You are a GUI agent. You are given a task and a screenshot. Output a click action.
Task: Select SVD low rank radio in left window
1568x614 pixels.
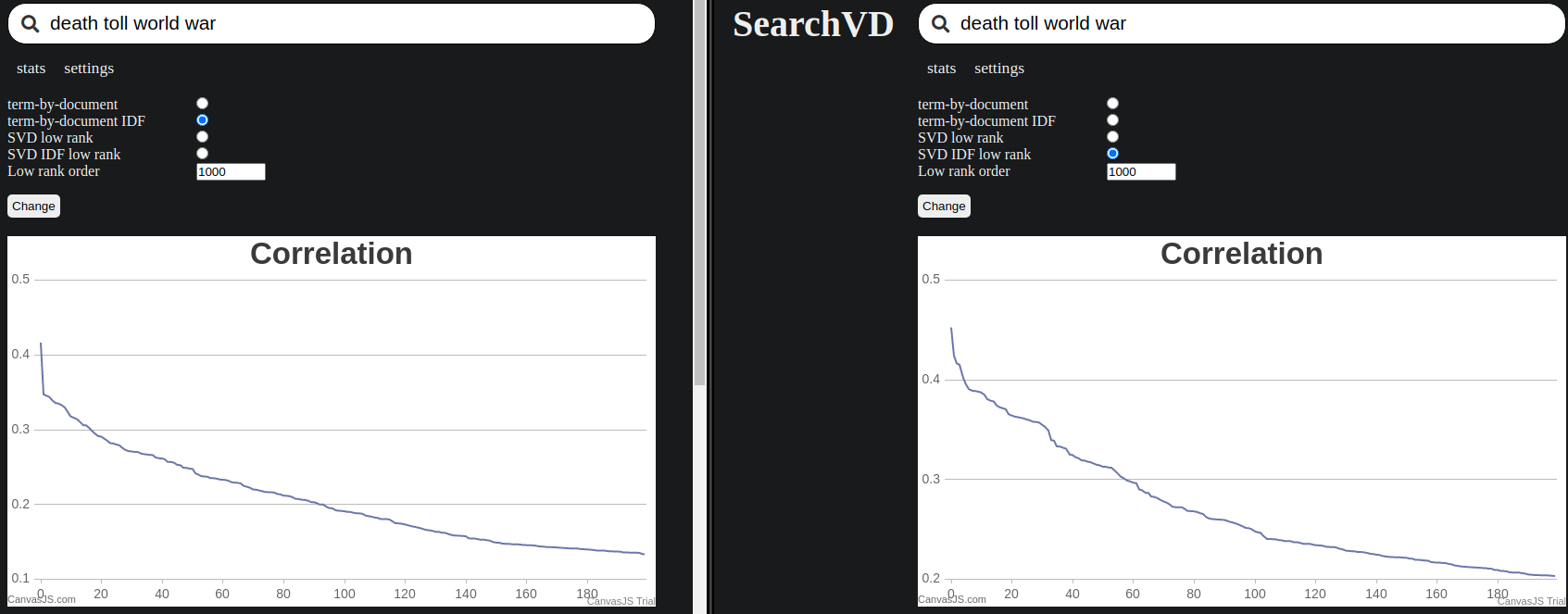point(202,137)
